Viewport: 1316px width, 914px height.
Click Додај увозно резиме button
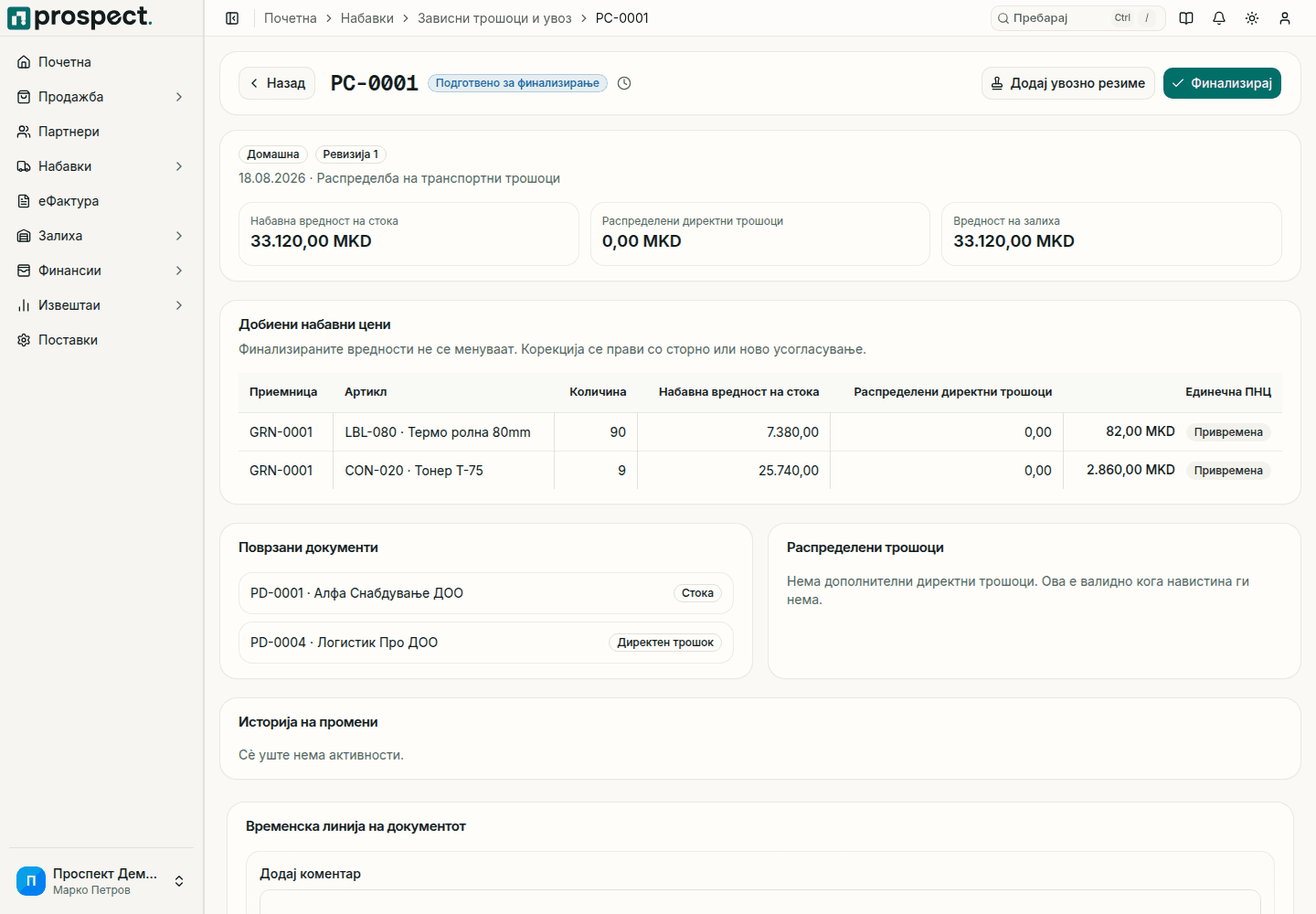[x=1068, y=83]
